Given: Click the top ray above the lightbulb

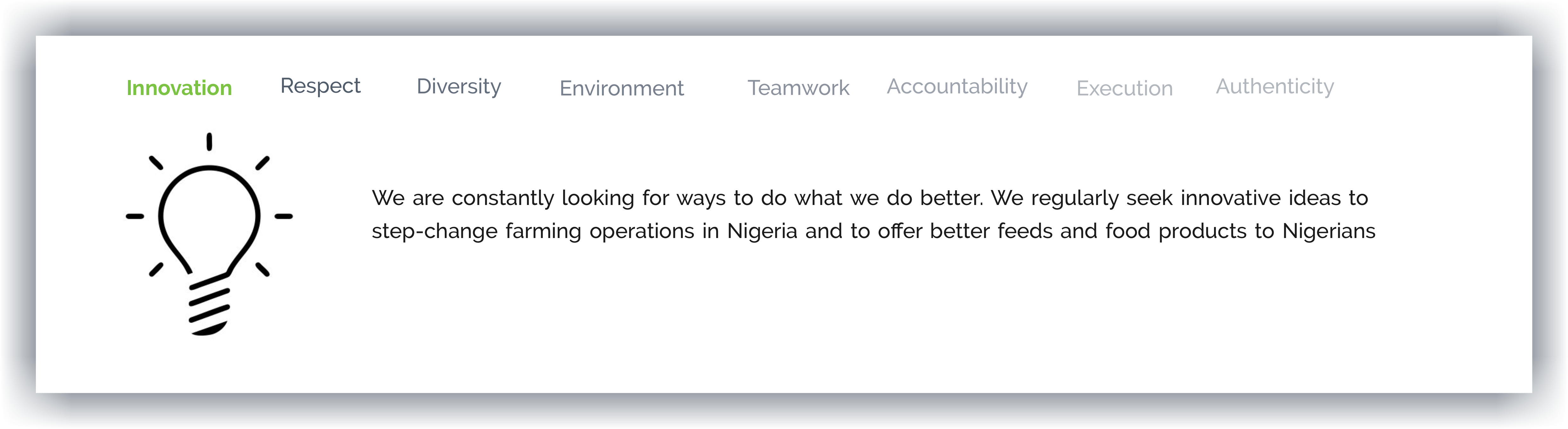Looking at the screenshot, I should coord(210,141).
